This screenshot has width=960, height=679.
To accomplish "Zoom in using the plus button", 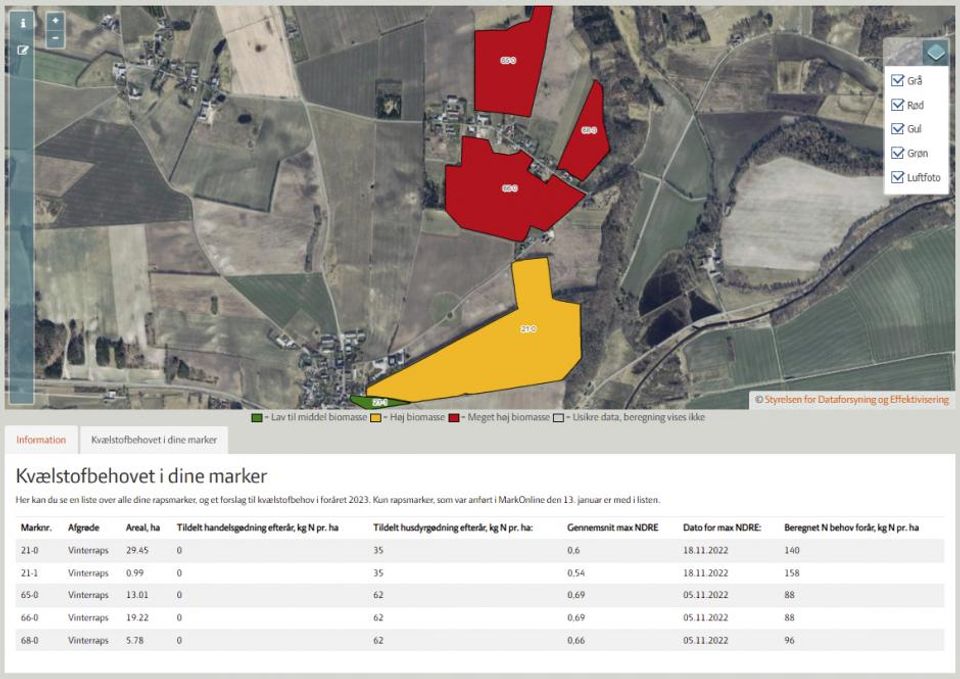I will point(55,18).
